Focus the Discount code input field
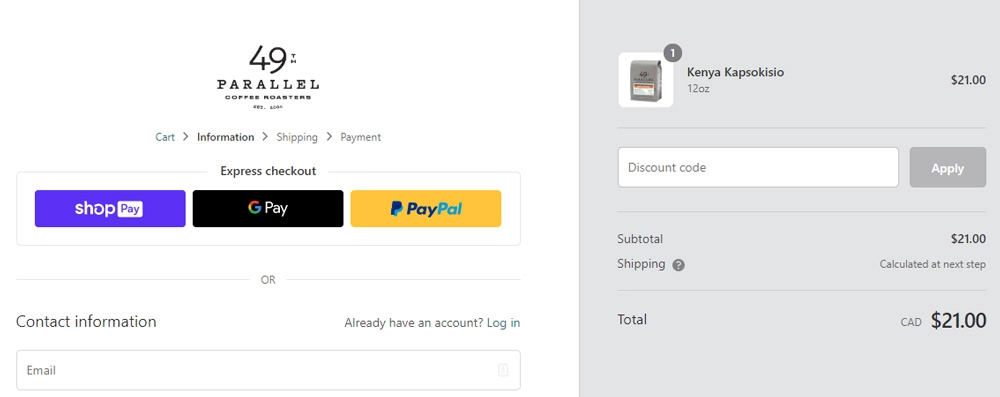Screen dimensions: 1000x397 click(x=758, y=167)
